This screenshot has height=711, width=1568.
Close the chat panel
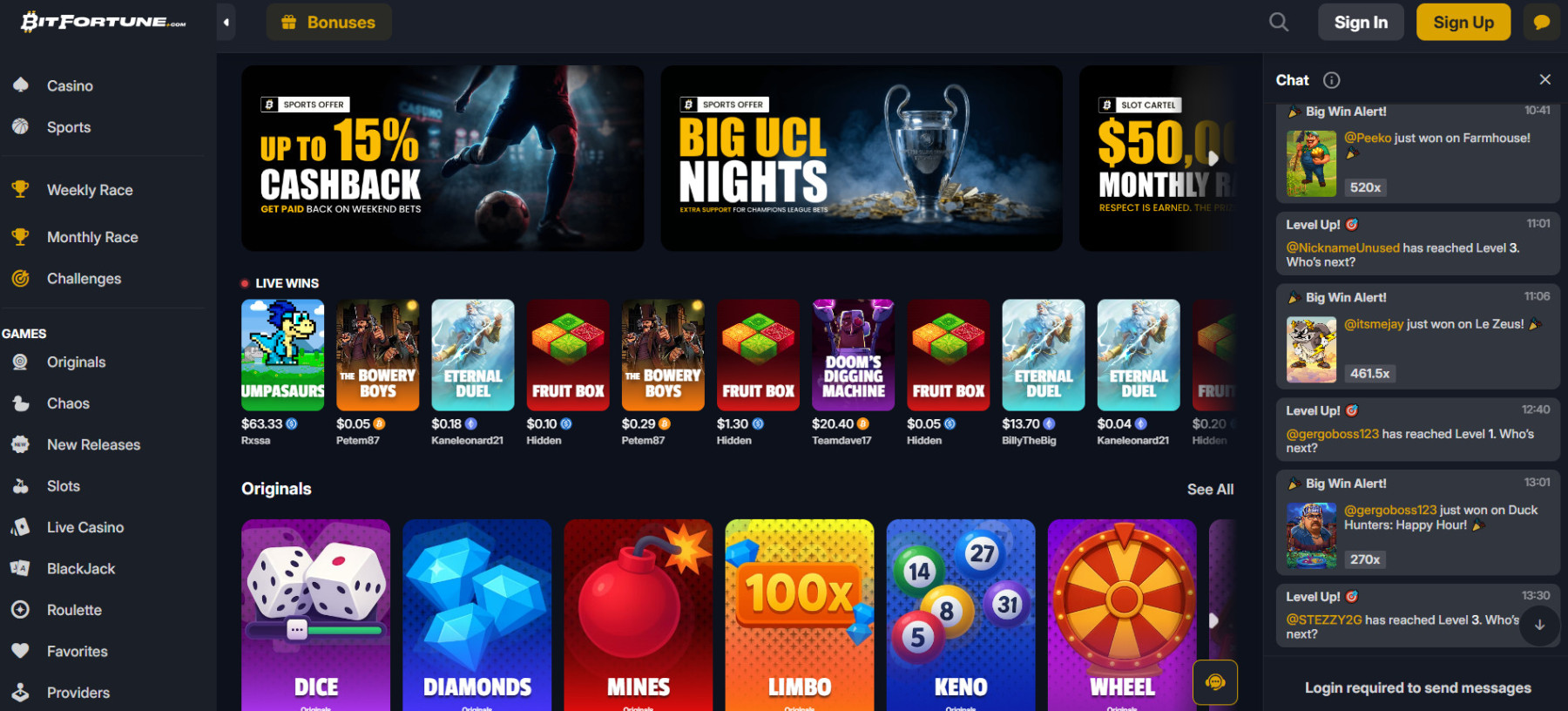pos(1544,79)
